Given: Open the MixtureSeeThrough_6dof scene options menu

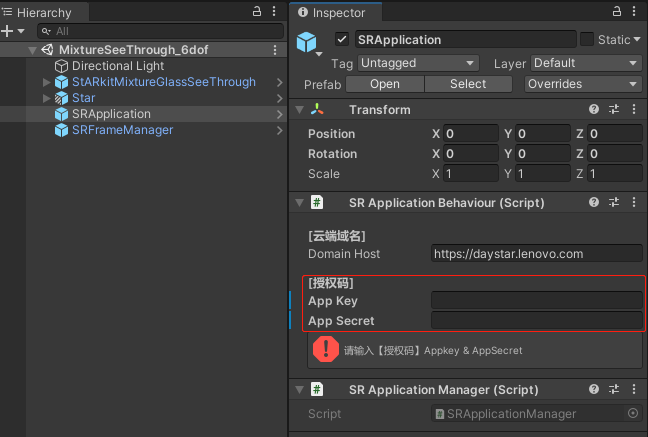Looking at the screenshot, I should [x=275, y=50].
